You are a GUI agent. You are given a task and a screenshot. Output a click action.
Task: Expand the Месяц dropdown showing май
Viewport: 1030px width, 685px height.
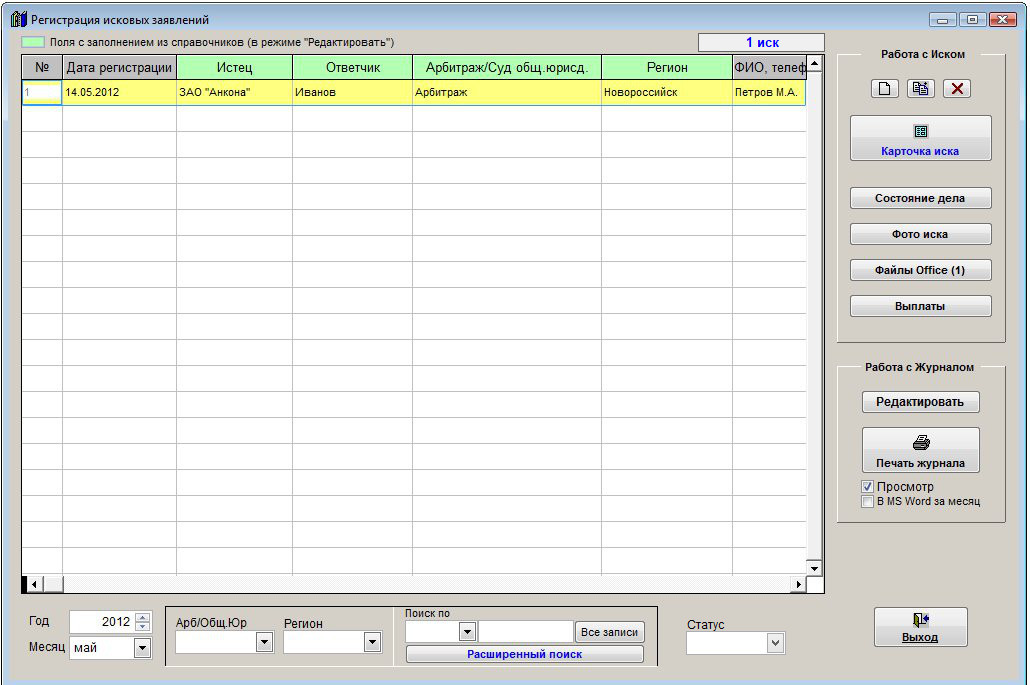[143, 648]
